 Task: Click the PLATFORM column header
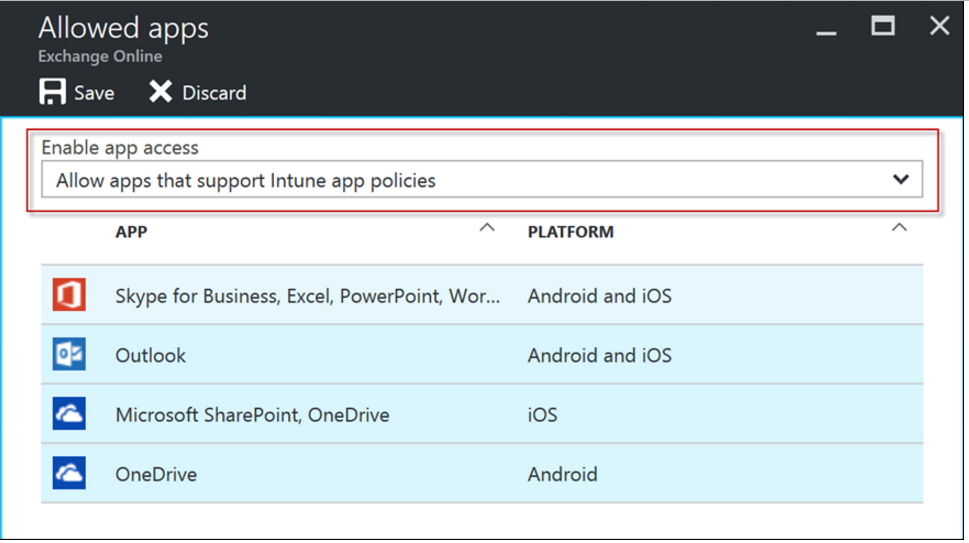click(x=570, y=232)
